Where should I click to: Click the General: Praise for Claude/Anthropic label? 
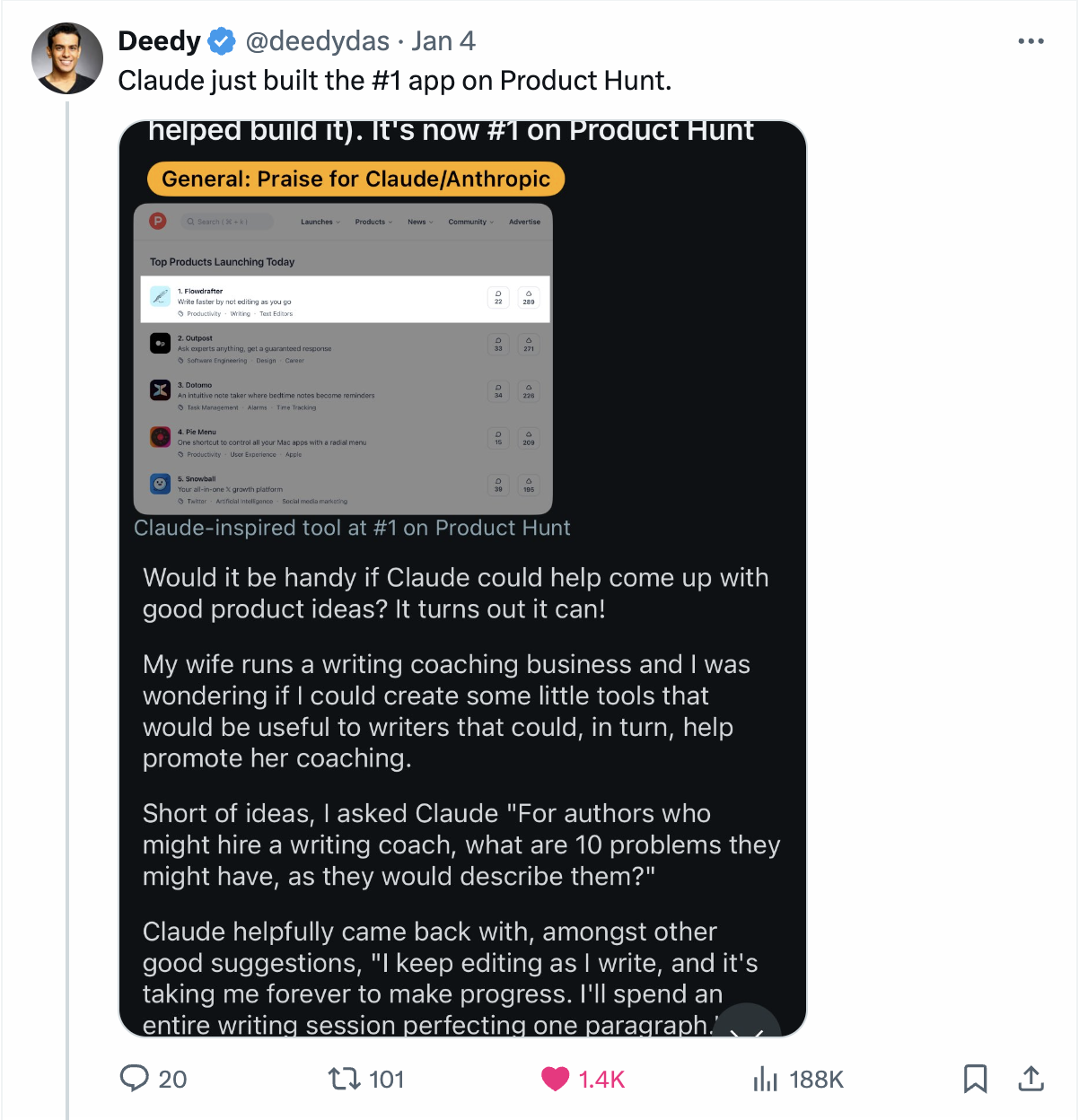(355, 179)
